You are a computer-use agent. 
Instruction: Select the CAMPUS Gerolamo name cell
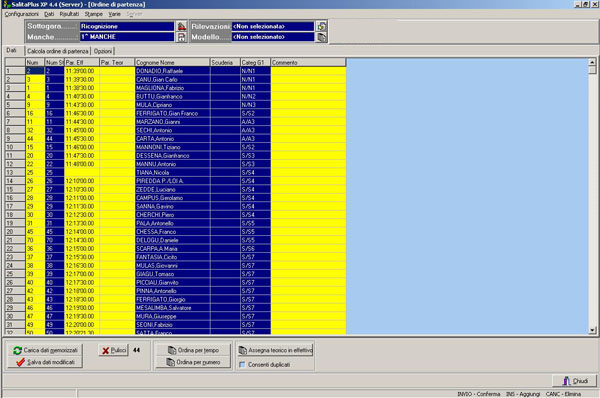(172, 198)
